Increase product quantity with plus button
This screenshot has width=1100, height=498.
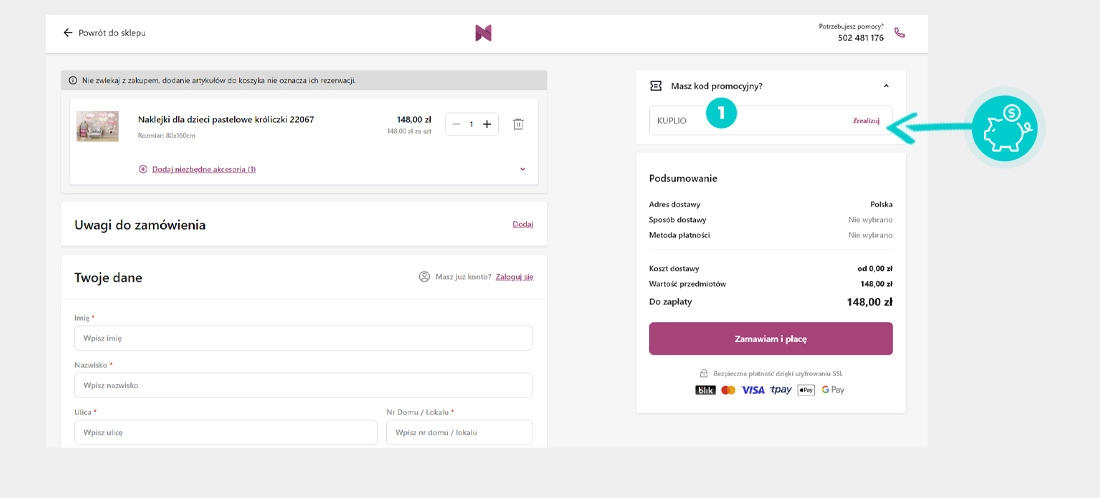click(x=487, y=124)
